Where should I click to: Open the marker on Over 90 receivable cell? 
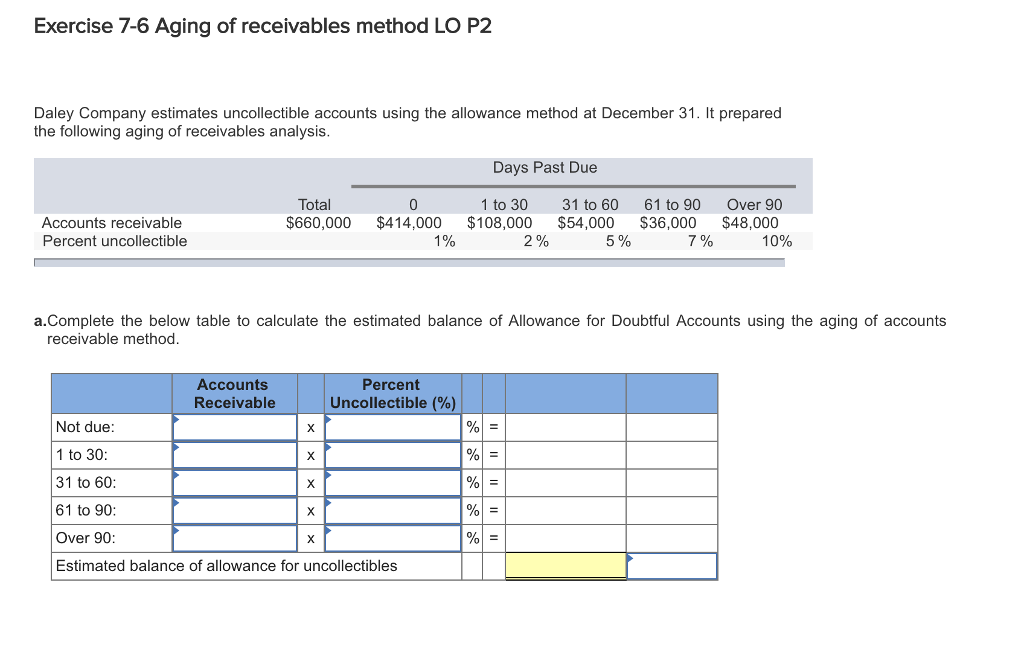[x=178, y=530]
